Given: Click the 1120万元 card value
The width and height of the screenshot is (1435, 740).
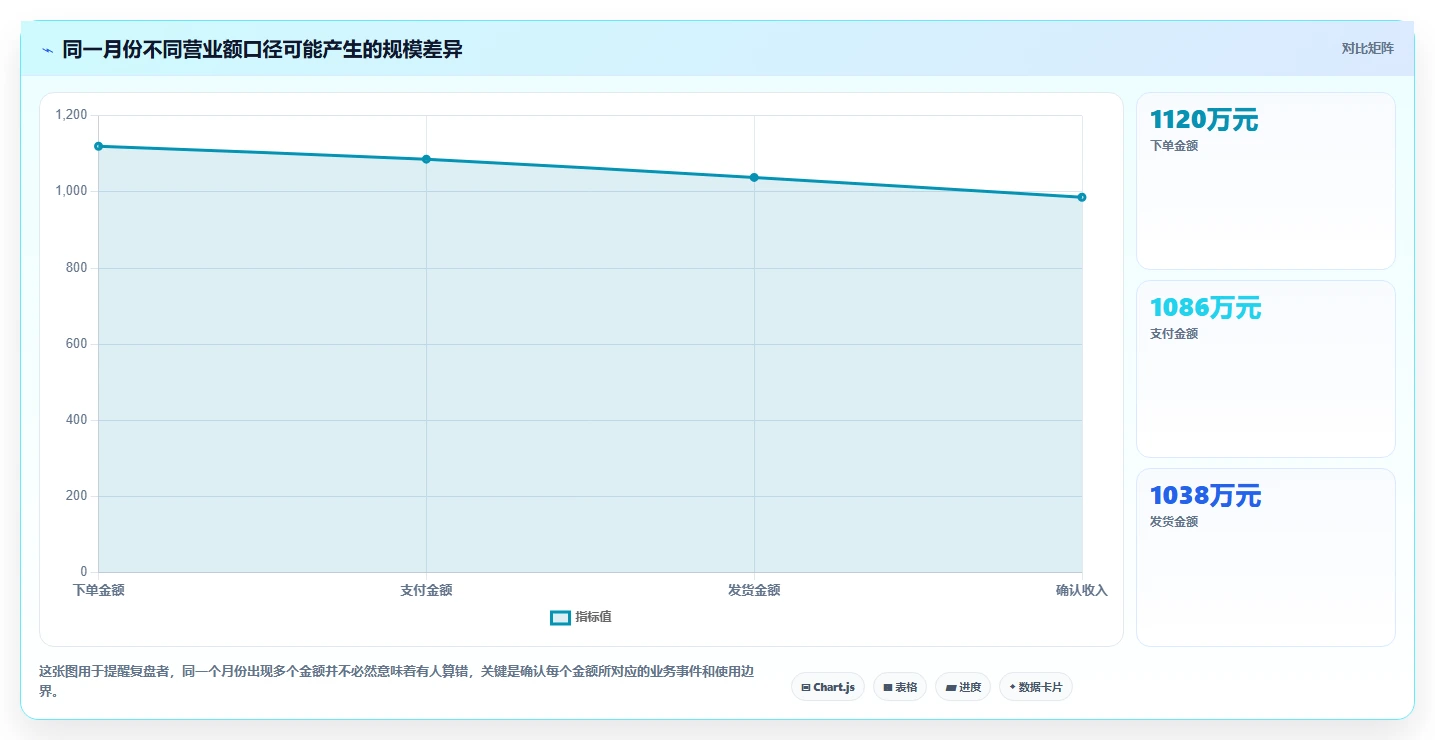Looking at the screenshot, I should pyautogui.click(x=1204, y=120).
